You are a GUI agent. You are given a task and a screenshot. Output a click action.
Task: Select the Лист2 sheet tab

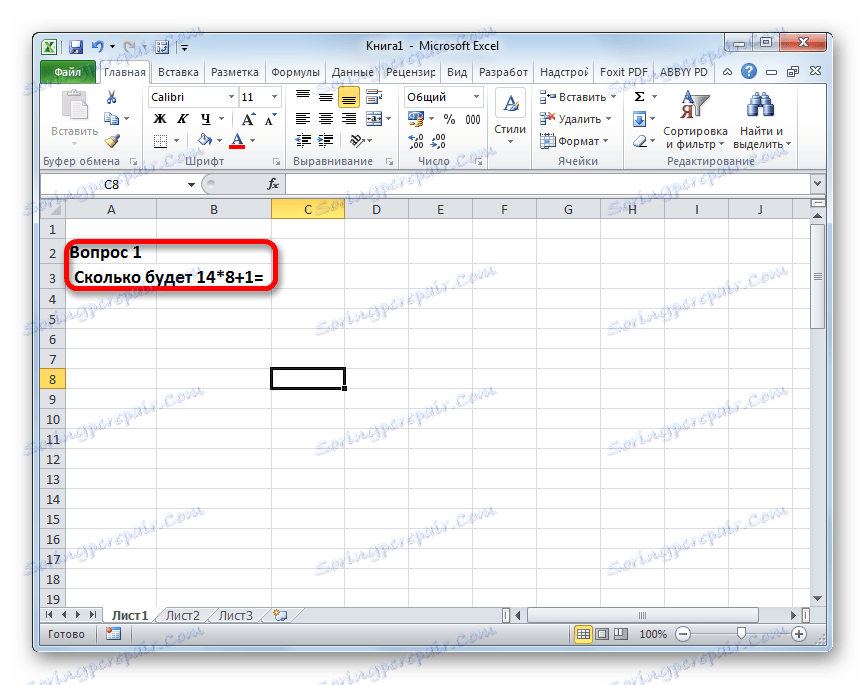point(183,615)
